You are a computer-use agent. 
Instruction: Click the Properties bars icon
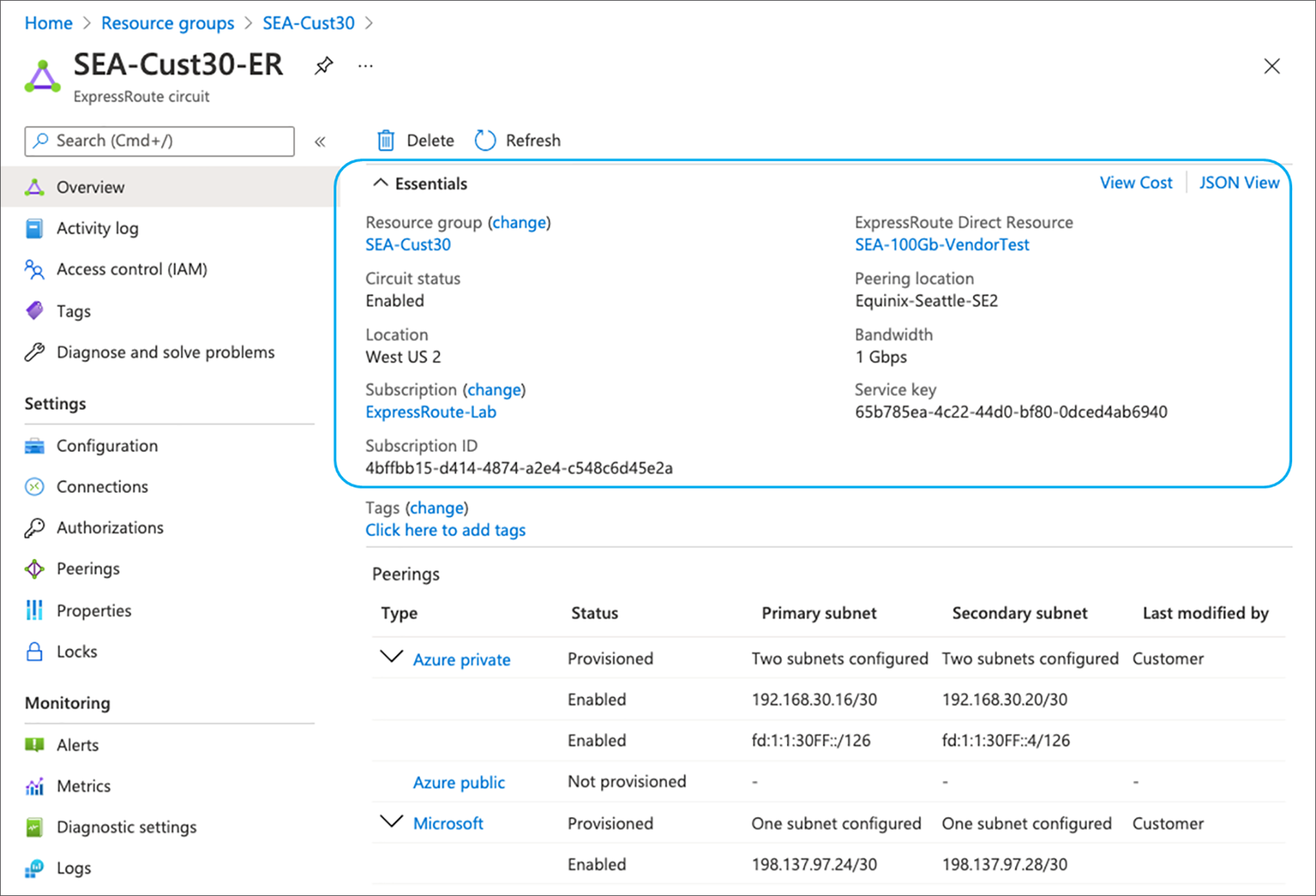pos(34,610)
